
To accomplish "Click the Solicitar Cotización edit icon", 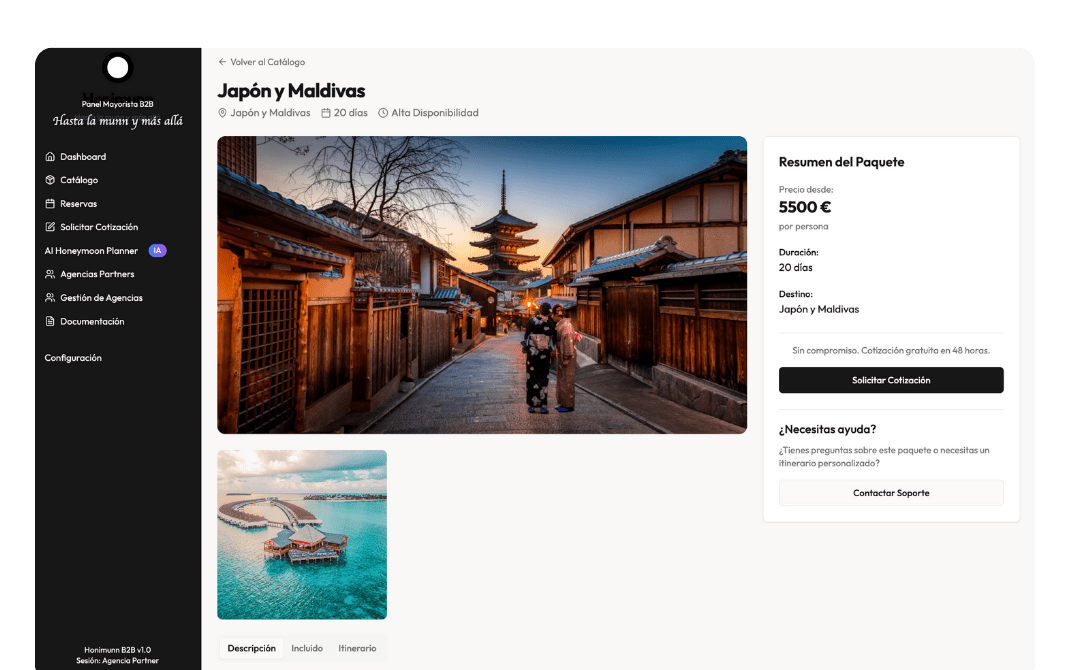I will 50,227.
